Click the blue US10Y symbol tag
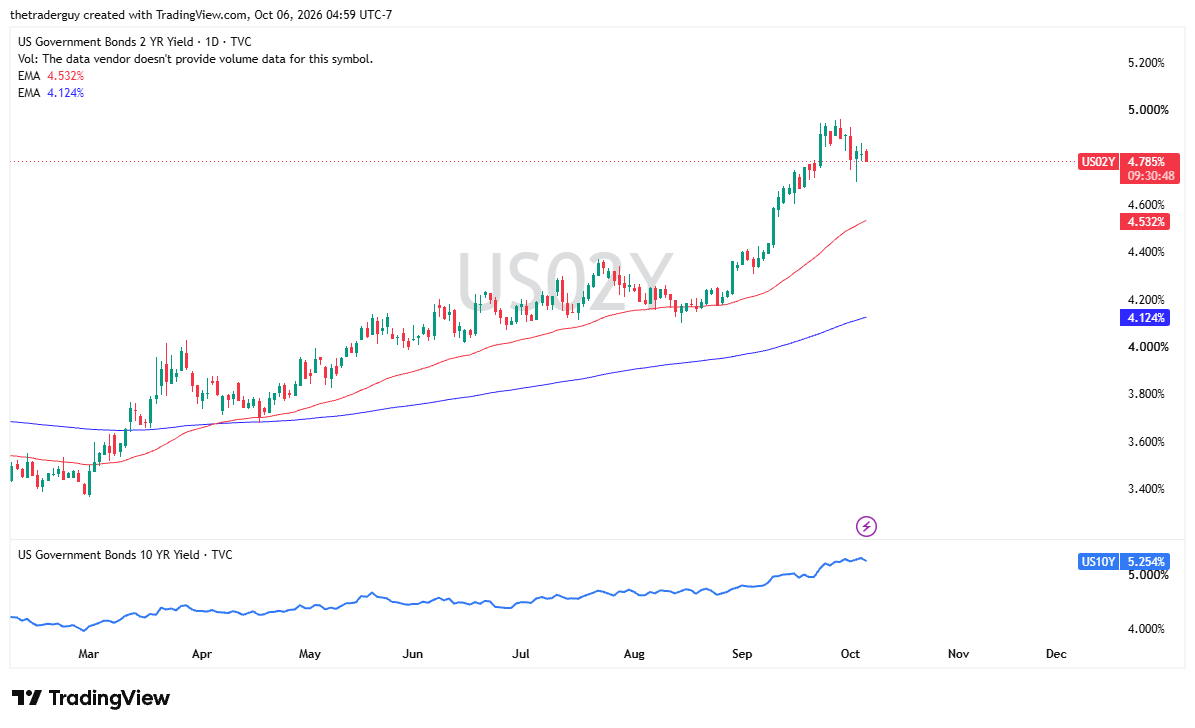Screen dimensions: 1195x728 pyautogui.click(x=1097, y=562)
